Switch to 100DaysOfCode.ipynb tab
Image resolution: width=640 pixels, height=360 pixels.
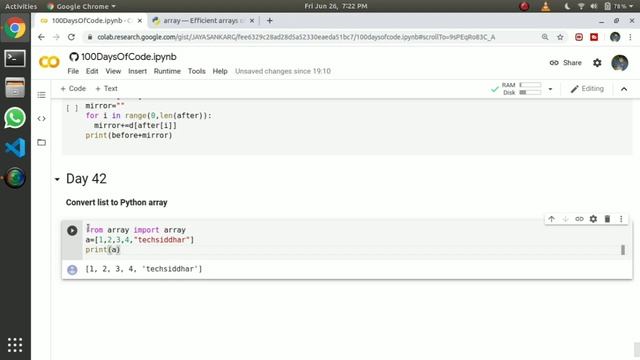click(91, 20)
